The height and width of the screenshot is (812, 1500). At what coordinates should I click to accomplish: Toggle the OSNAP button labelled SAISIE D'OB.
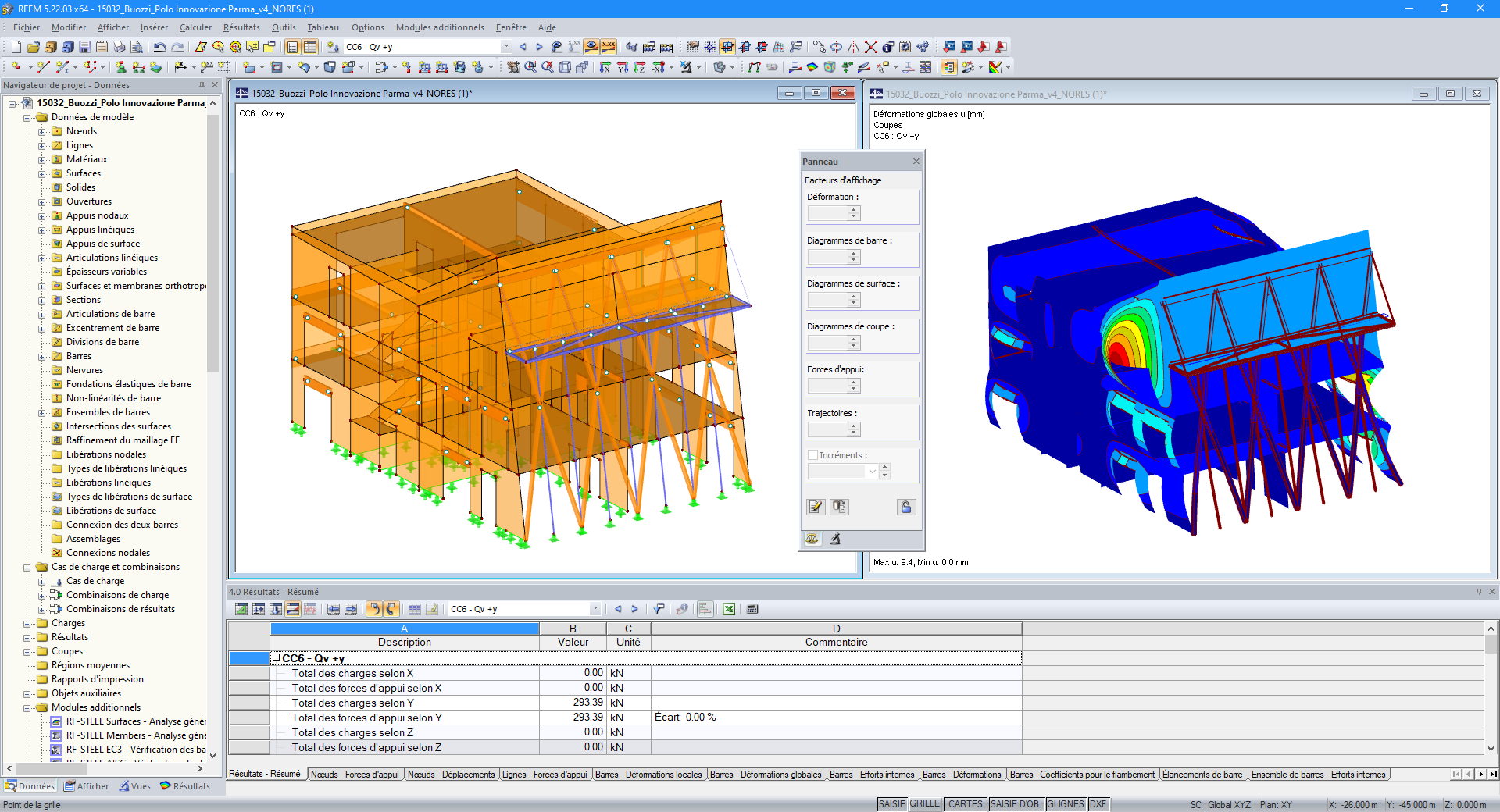pyautogui.click(x=1015, y=804)
